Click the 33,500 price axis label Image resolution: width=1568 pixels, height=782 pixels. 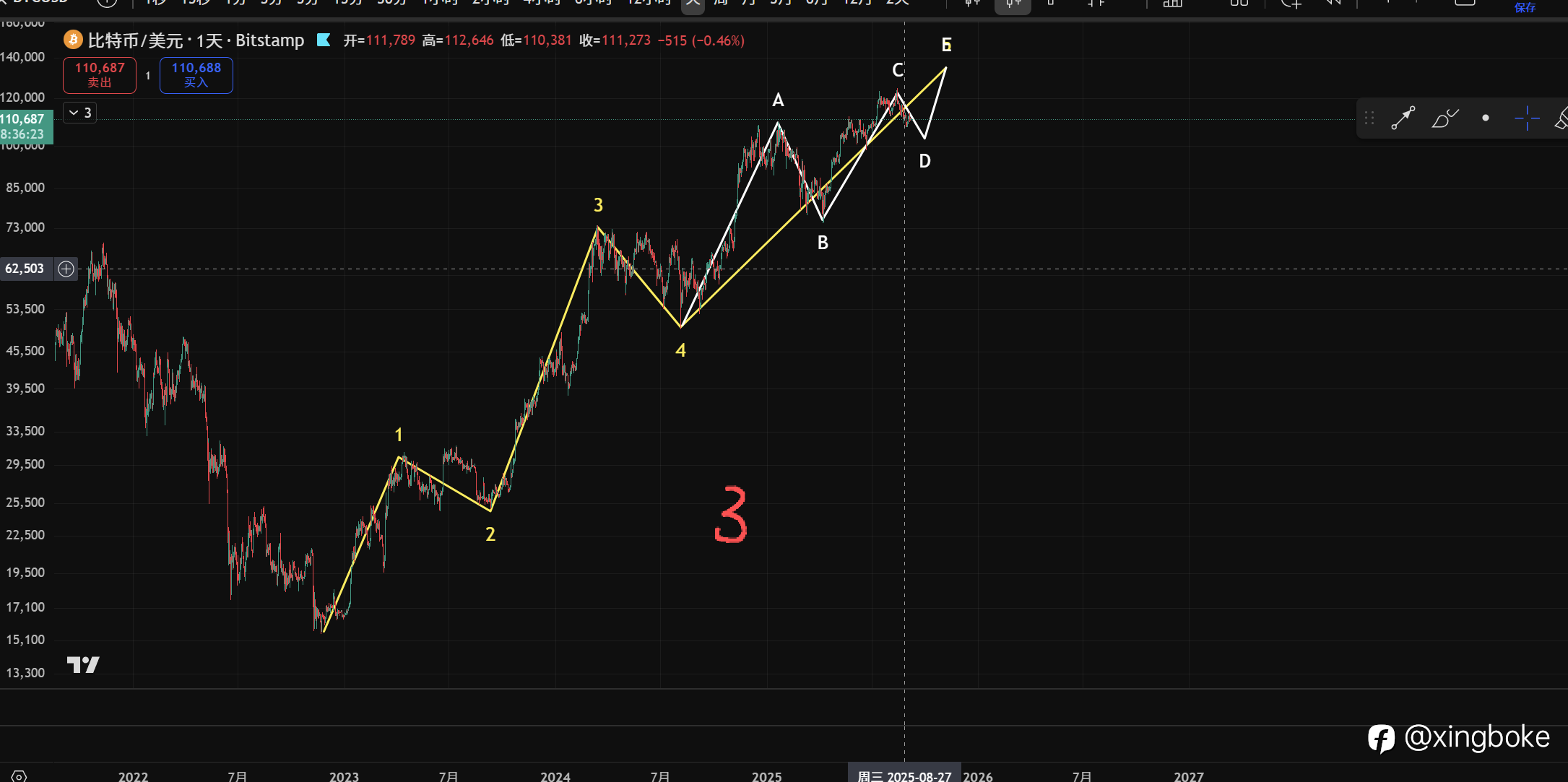pyautogui.click(x=25, y=431)
